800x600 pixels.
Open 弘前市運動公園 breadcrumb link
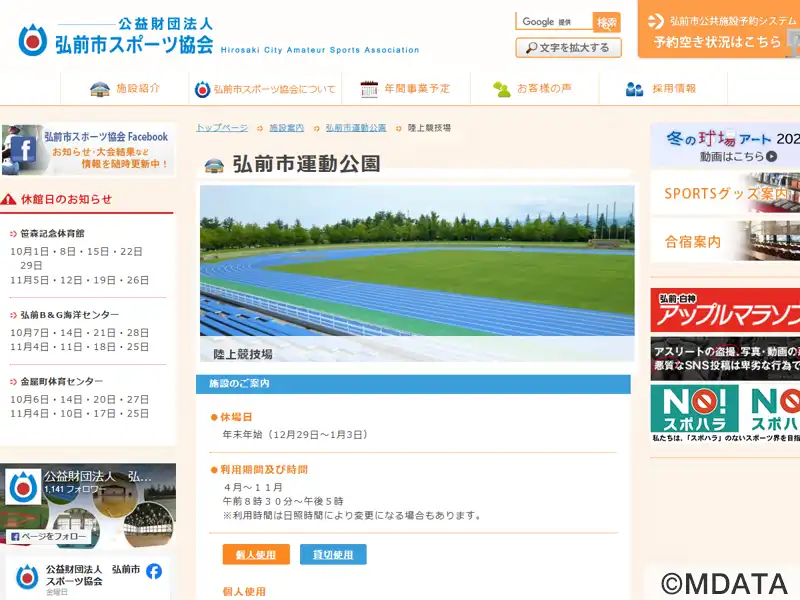pyautogui.click(x=356, y=128)
